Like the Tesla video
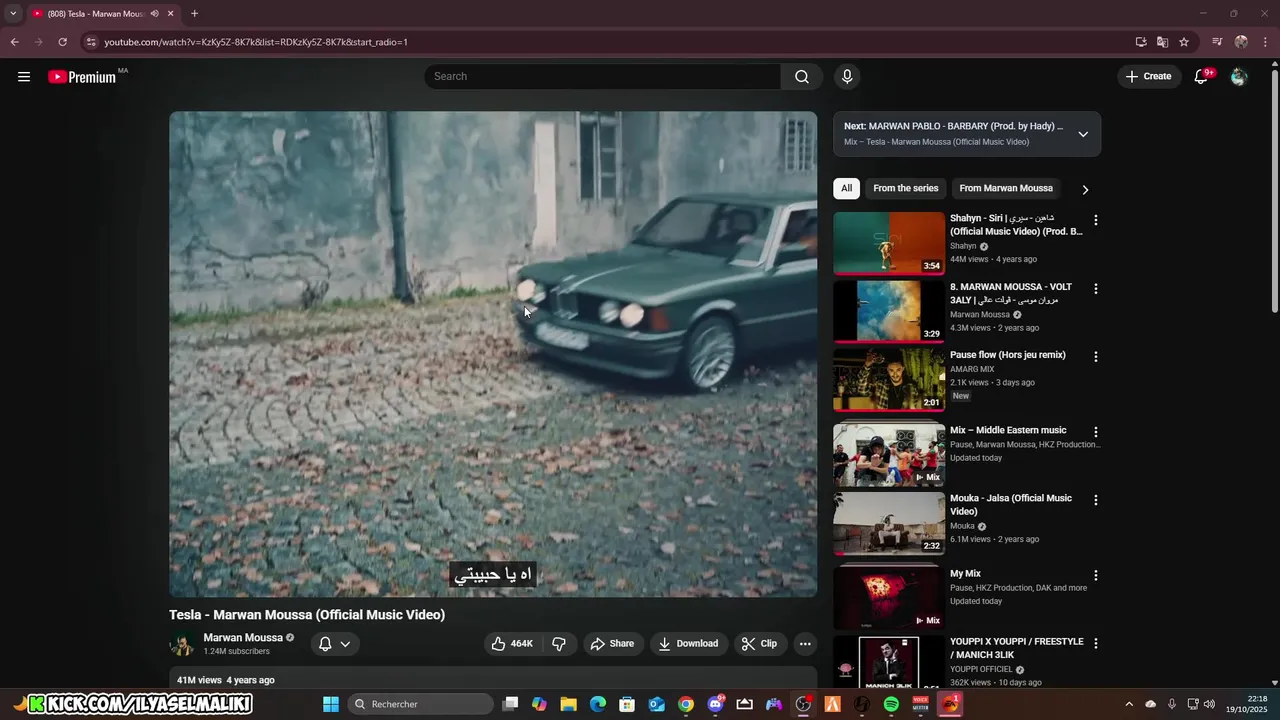Image resolution: width=1280 pixels, height=720 pixels. pos(512,644)
